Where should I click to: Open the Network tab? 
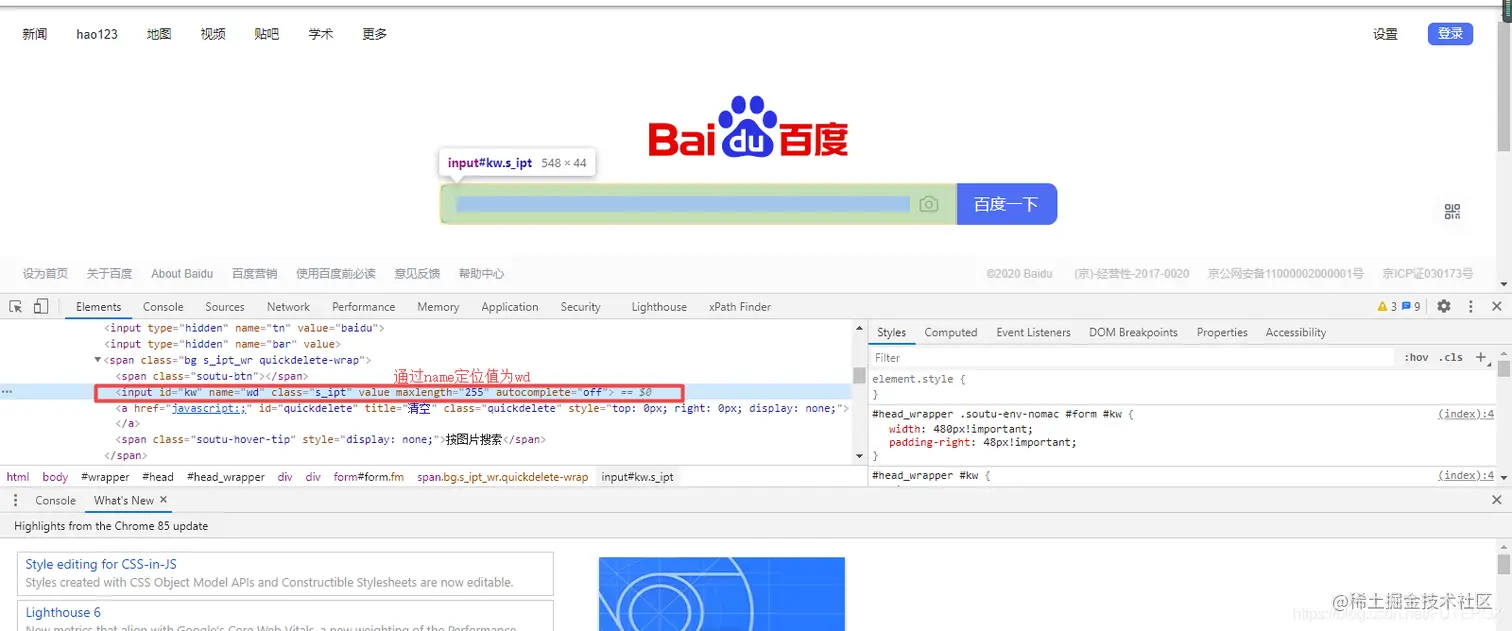288,307
